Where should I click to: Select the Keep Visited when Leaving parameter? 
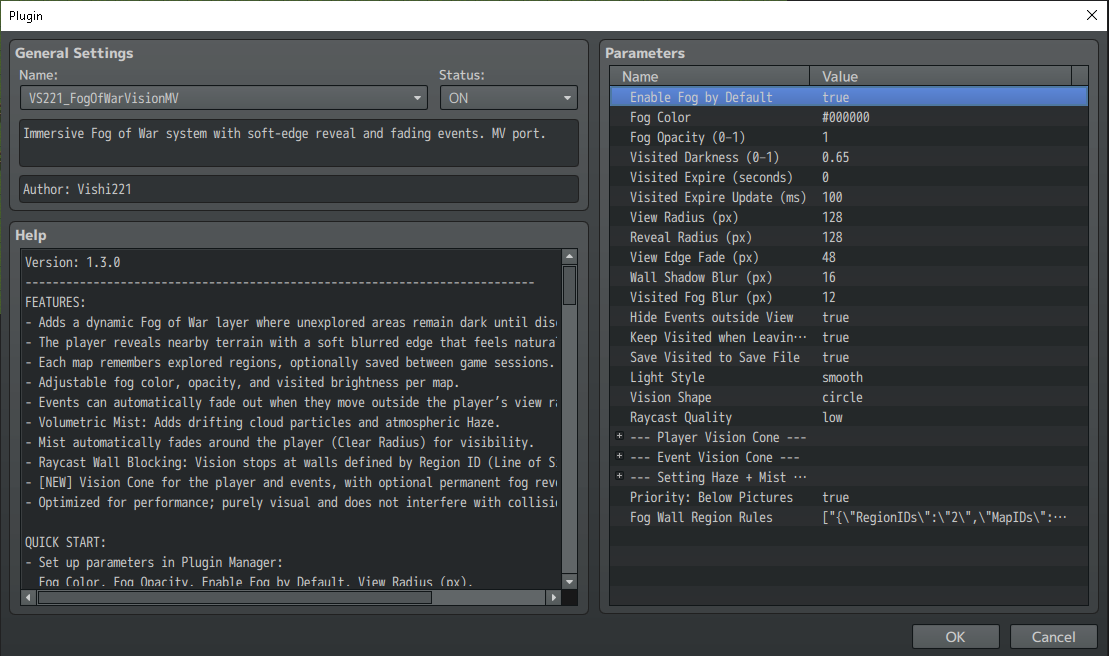(x=718, y=337)
